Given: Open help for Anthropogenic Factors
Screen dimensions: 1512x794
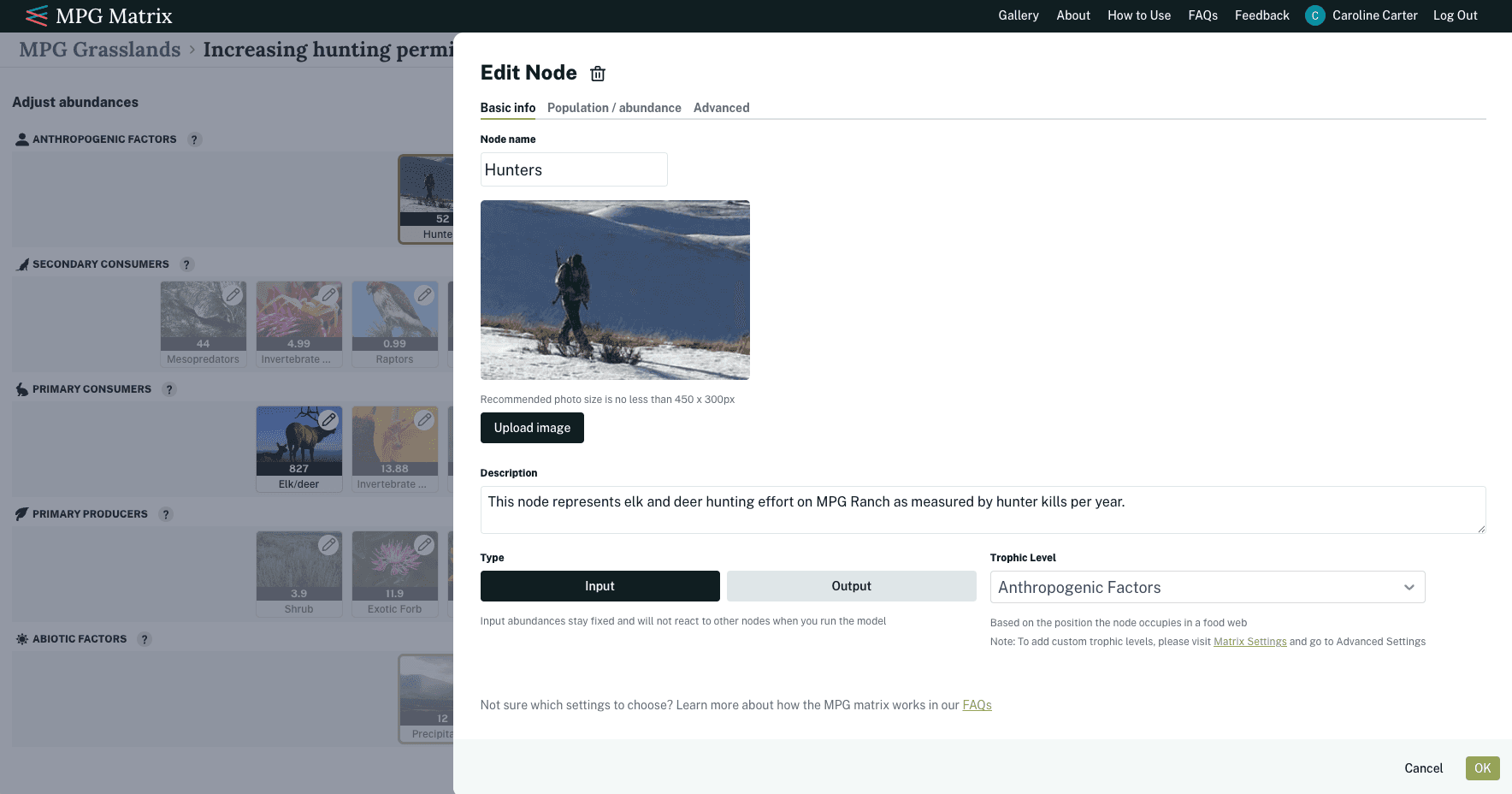Looking at the screenshot, I should pos(195,139).
